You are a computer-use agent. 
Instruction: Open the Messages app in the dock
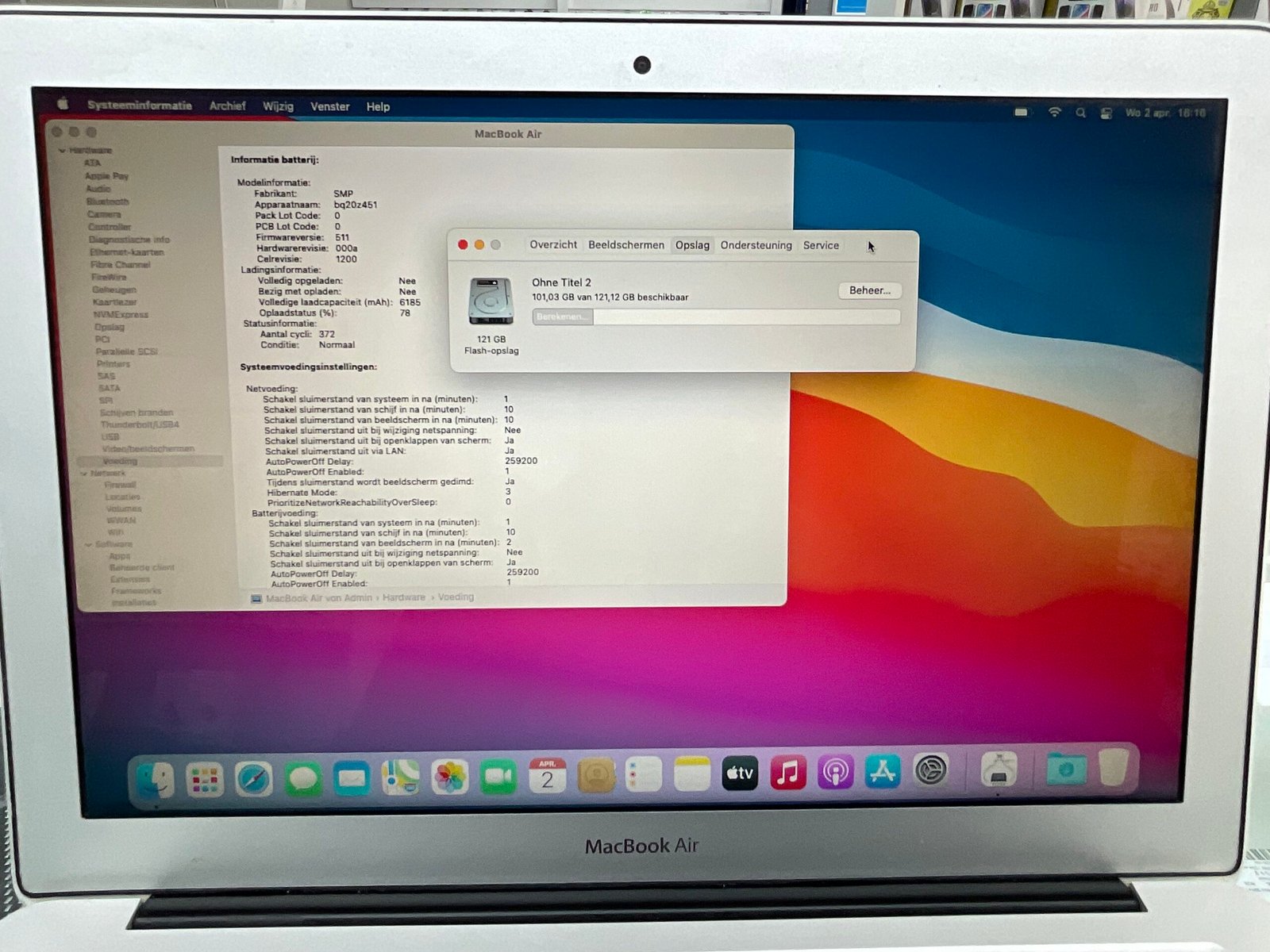click(303, 779)
